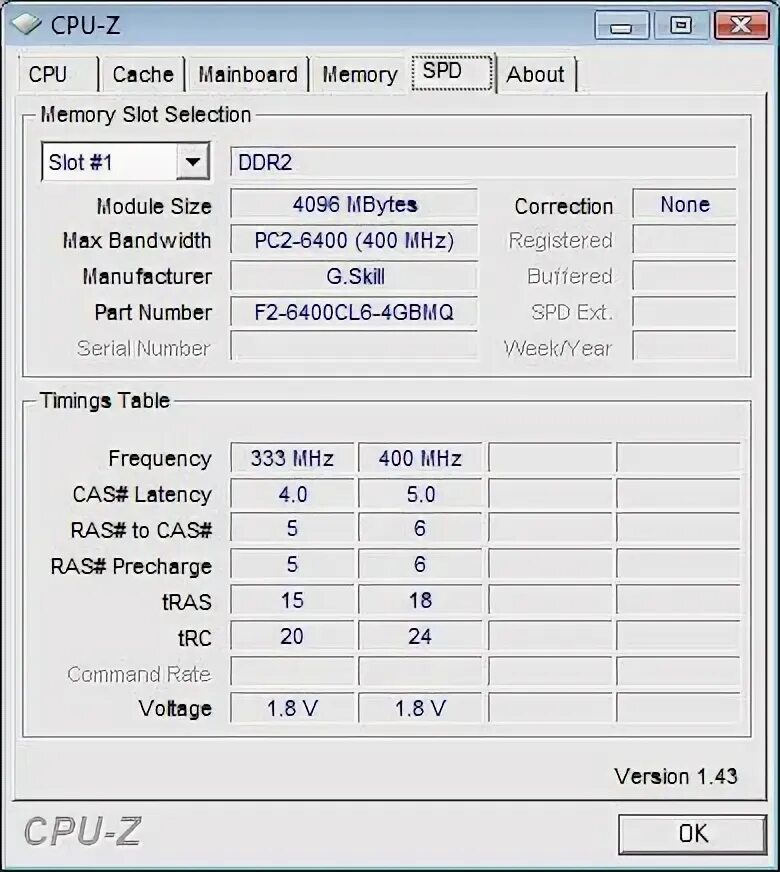Expand the Slot #1 dropdown arrow
This screenshot has width=780, height=872.
point(192,162)
